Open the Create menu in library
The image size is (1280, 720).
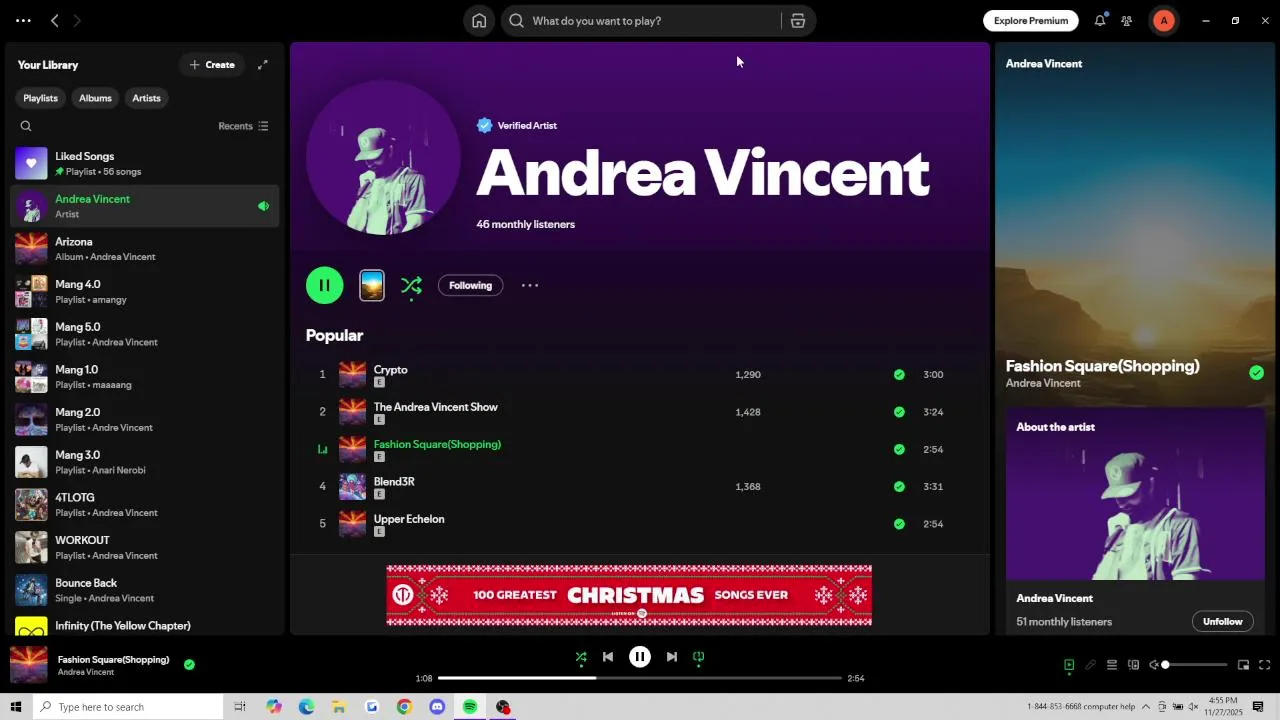[x=212, y=65]
